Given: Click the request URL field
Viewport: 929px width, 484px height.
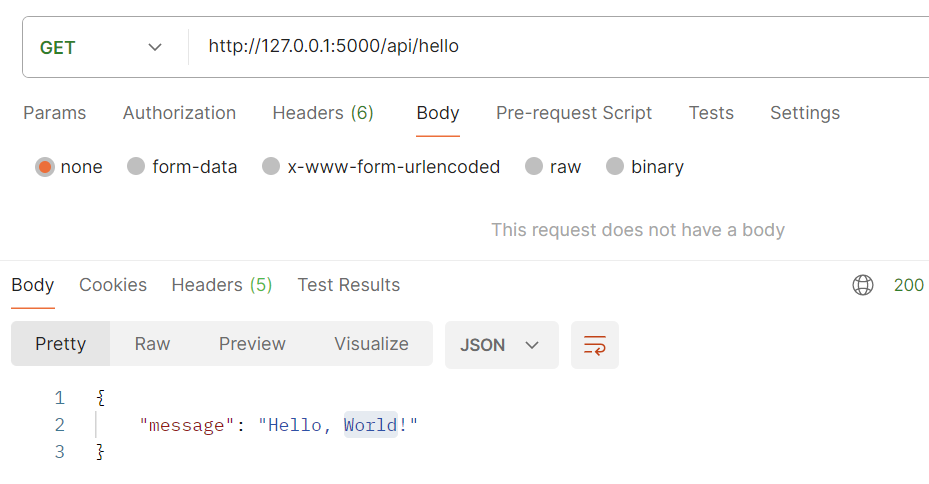Looking at the screenshot, I should click(x=559, y=47).
